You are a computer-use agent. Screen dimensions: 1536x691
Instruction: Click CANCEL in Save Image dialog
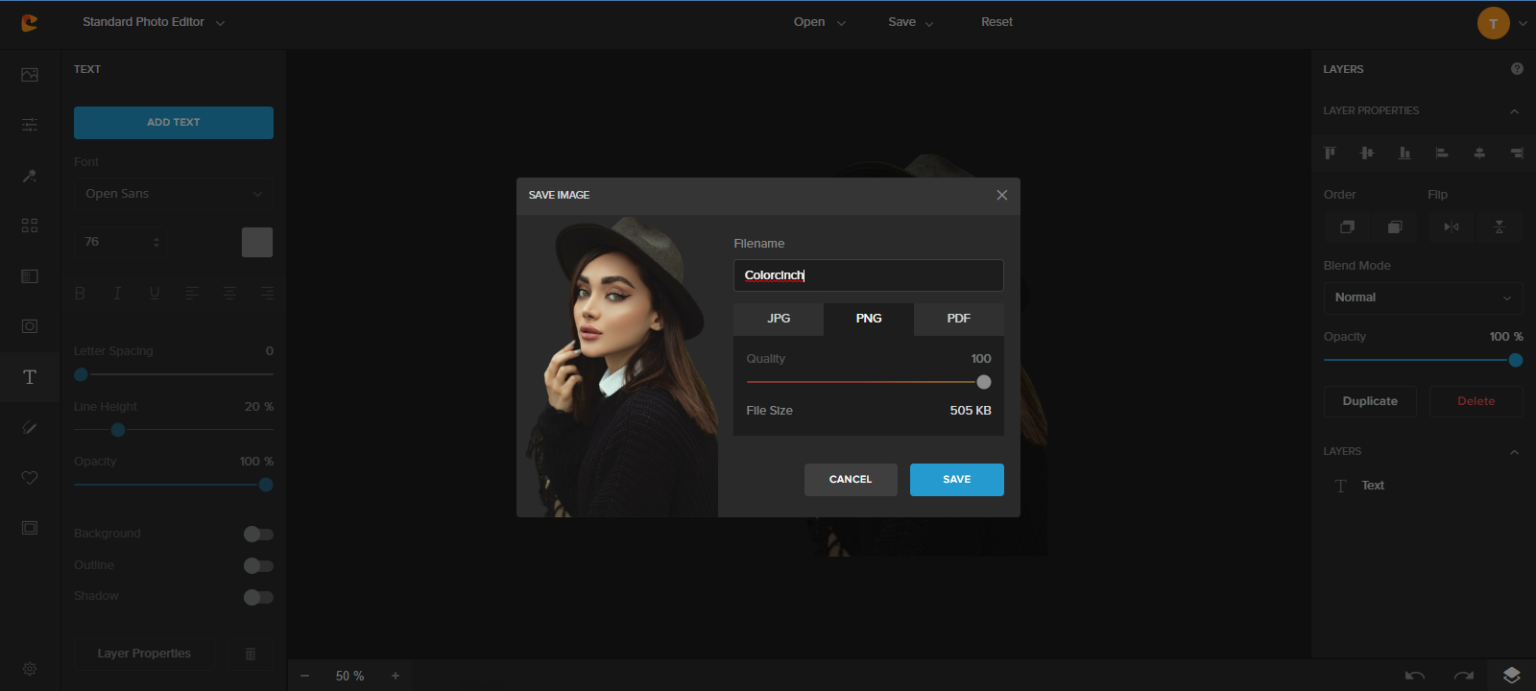click(x=851, y=480)
